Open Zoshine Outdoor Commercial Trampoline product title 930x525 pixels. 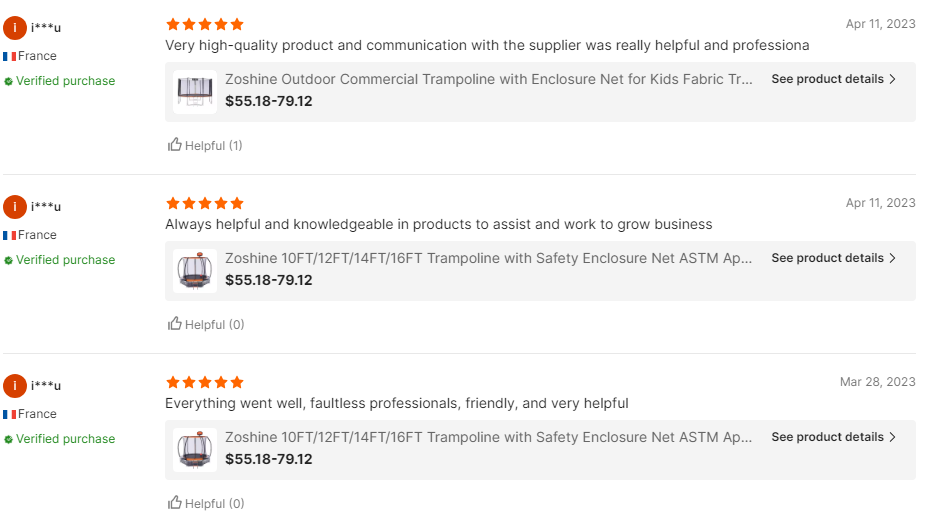(488, 79)
